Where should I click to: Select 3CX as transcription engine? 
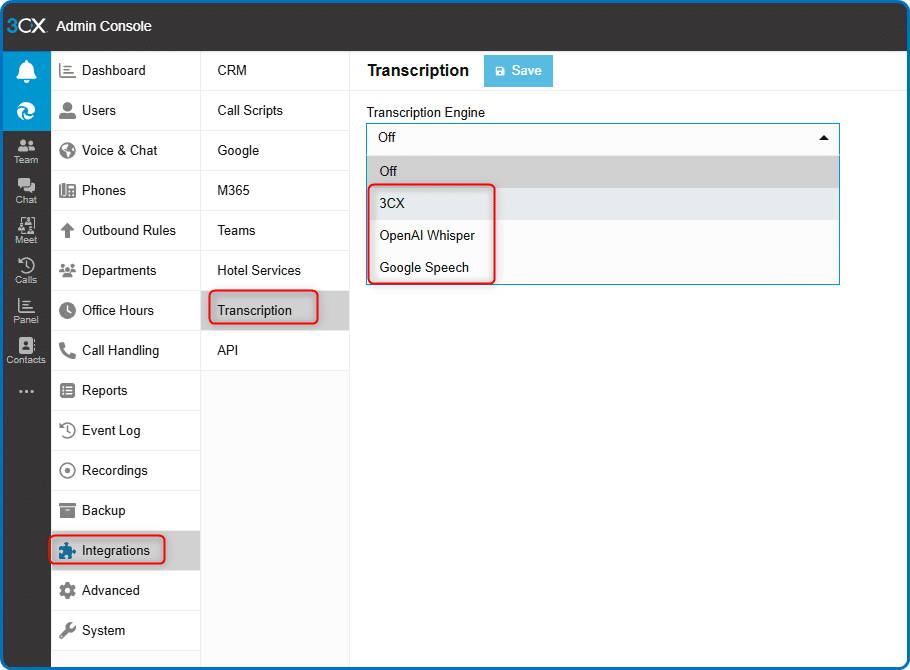(x=602, y=204)
